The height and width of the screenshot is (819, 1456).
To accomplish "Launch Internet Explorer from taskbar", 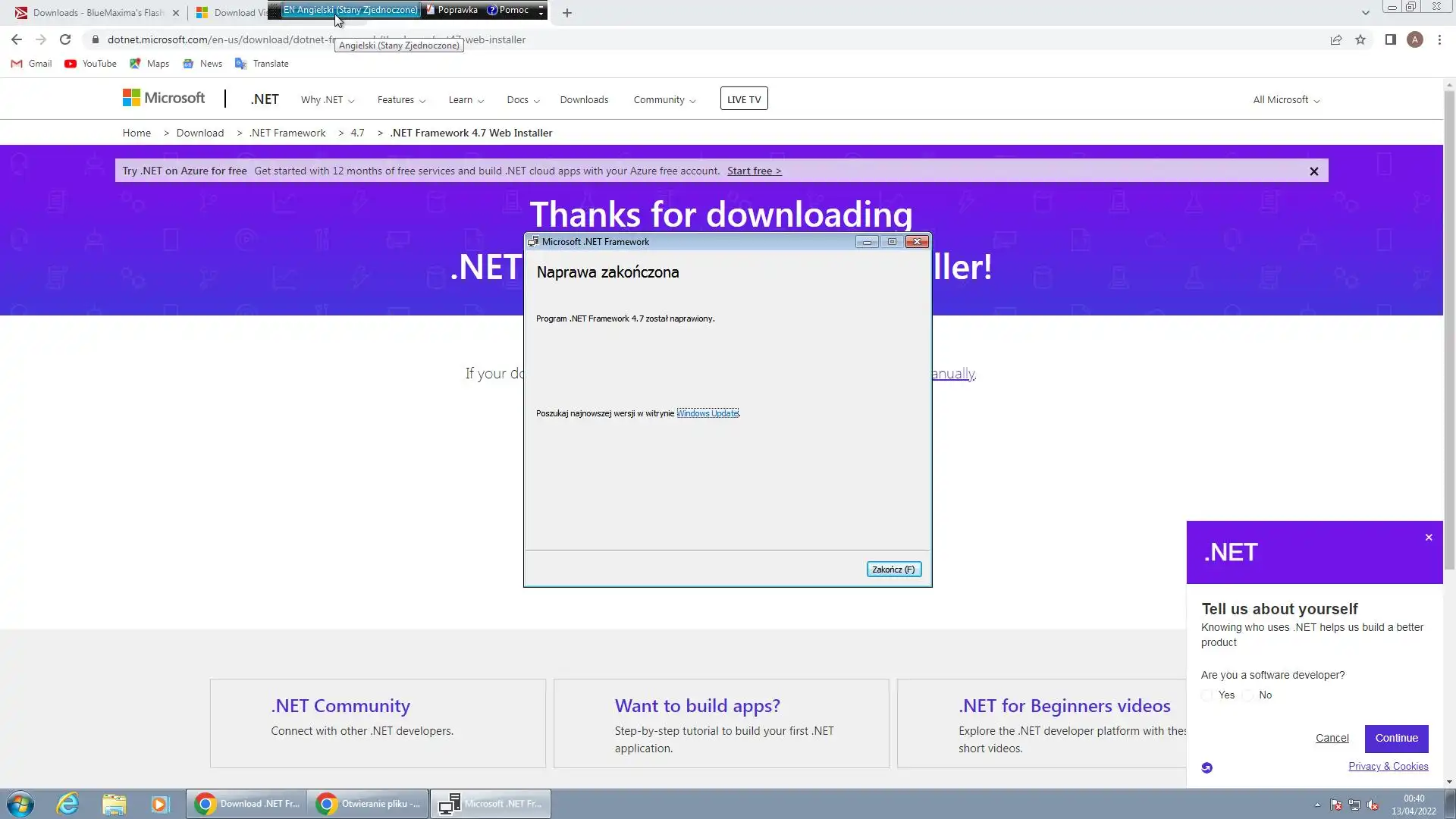I will point(68,804).
